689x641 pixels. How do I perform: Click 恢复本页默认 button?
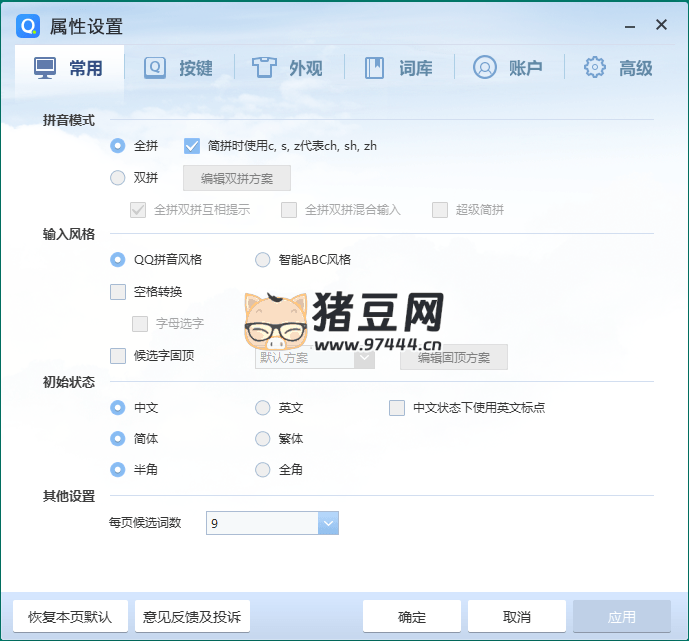coord(70,616)
